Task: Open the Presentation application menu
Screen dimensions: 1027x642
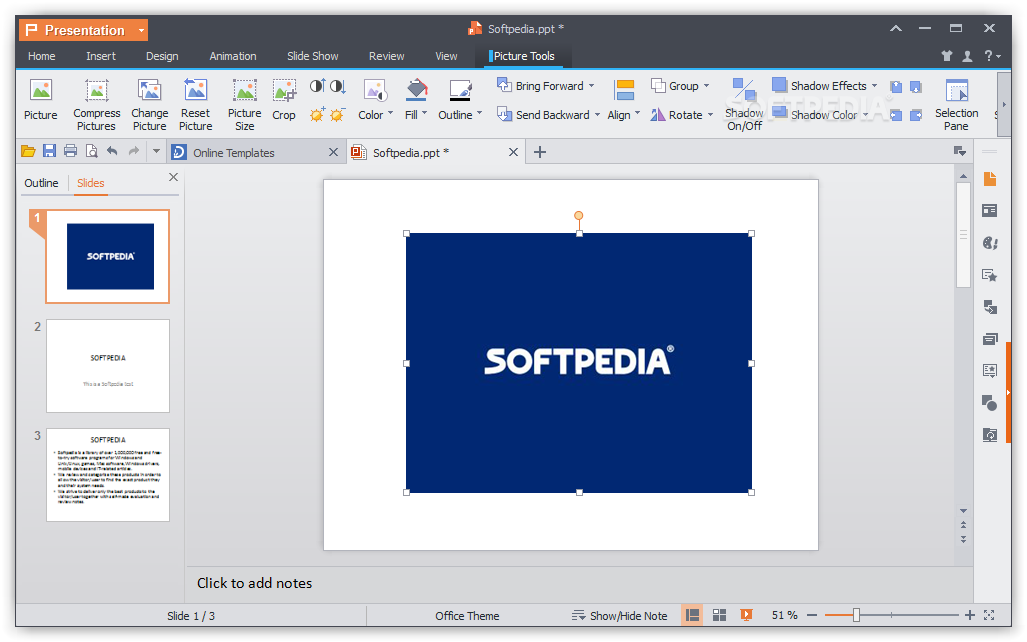Action: [x=83, y=30]
